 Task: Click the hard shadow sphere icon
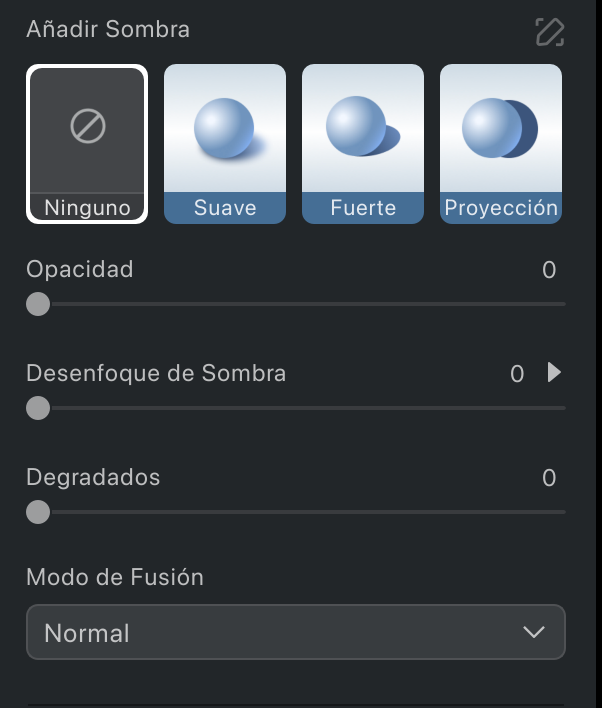click(x=363, y=126)
